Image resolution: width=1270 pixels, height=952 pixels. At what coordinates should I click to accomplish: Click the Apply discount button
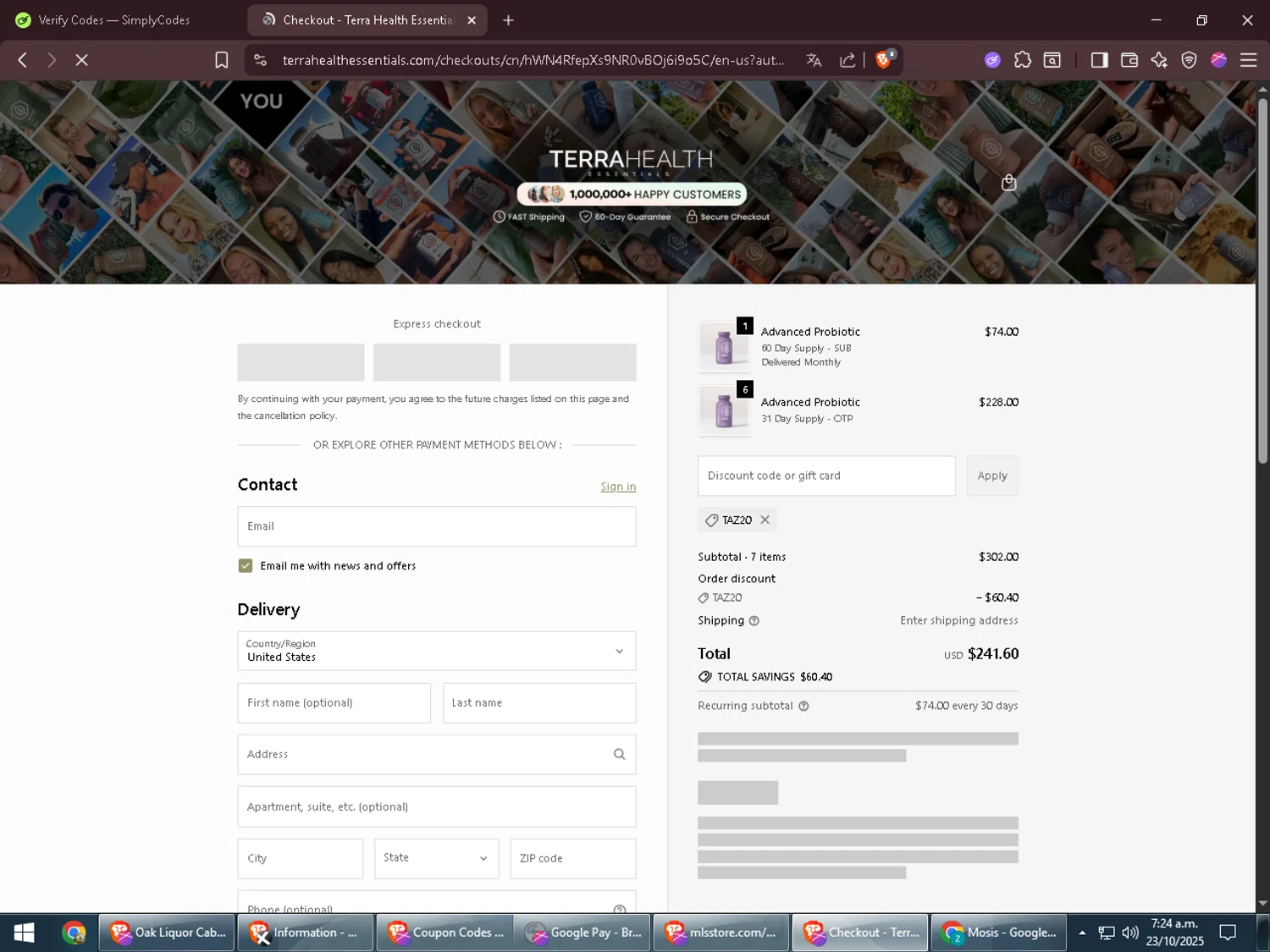(992, 476)
